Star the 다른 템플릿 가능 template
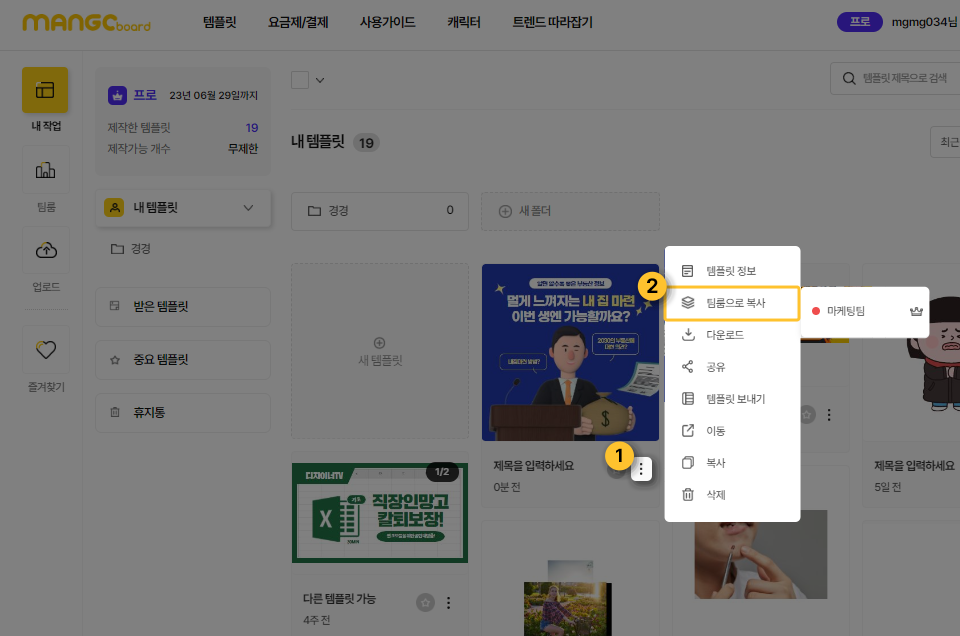960x636 pixels. 425,602
